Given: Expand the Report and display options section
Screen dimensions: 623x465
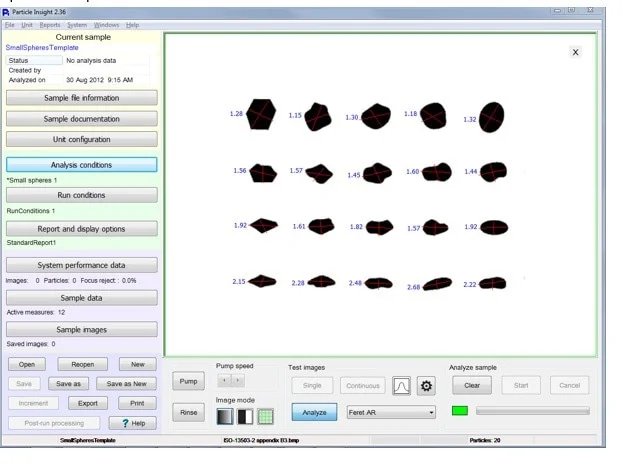Looking at the screenshot, I should [x=81, y=229].
